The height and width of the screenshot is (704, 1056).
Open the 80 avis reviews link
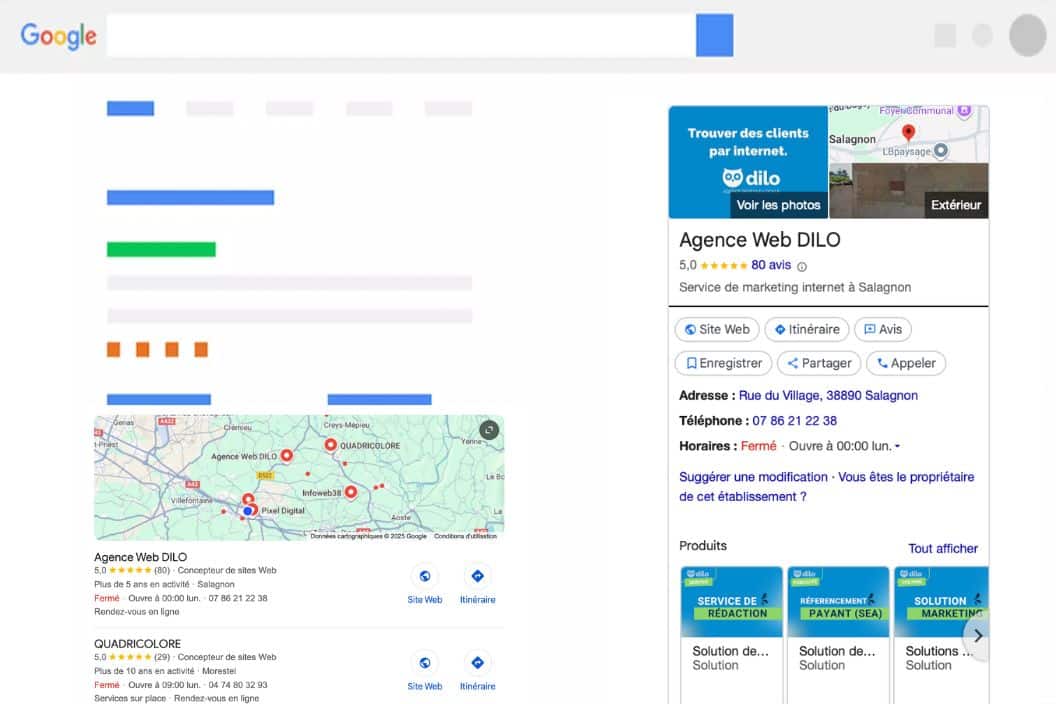point(771,265)
